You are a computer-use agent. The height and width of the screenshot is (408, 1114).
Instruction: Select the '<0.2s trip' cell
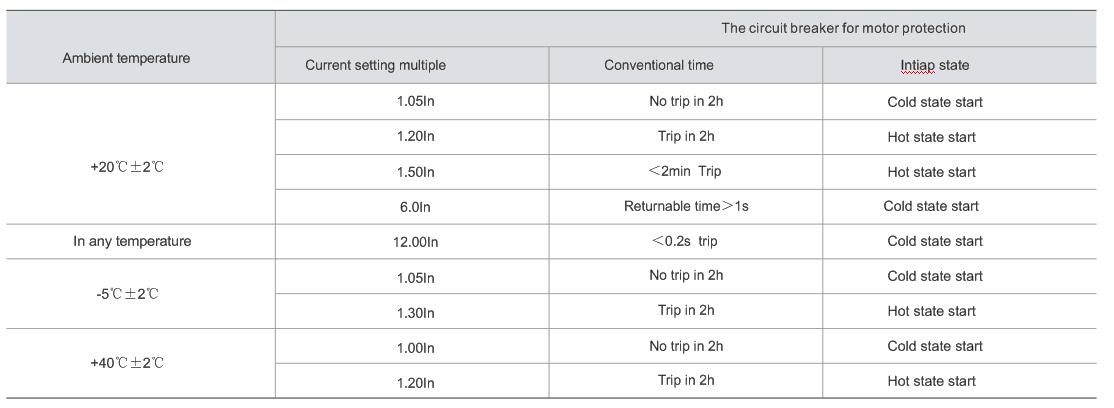685,241
